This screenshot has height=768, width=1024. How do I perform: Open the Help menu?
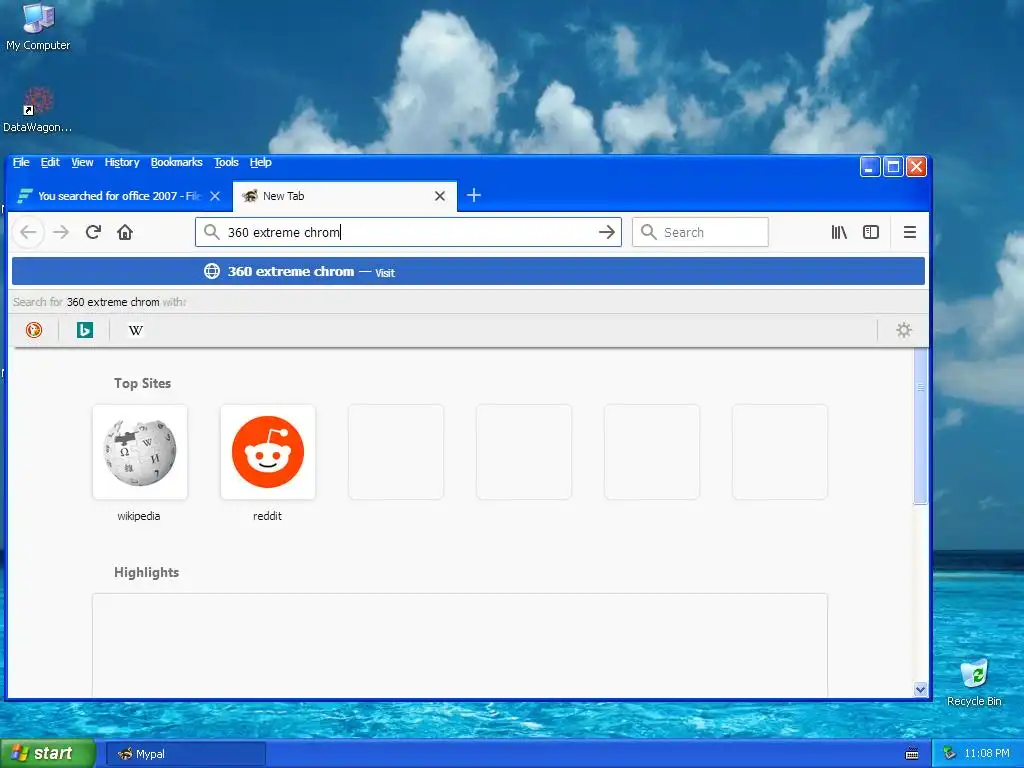261,162
